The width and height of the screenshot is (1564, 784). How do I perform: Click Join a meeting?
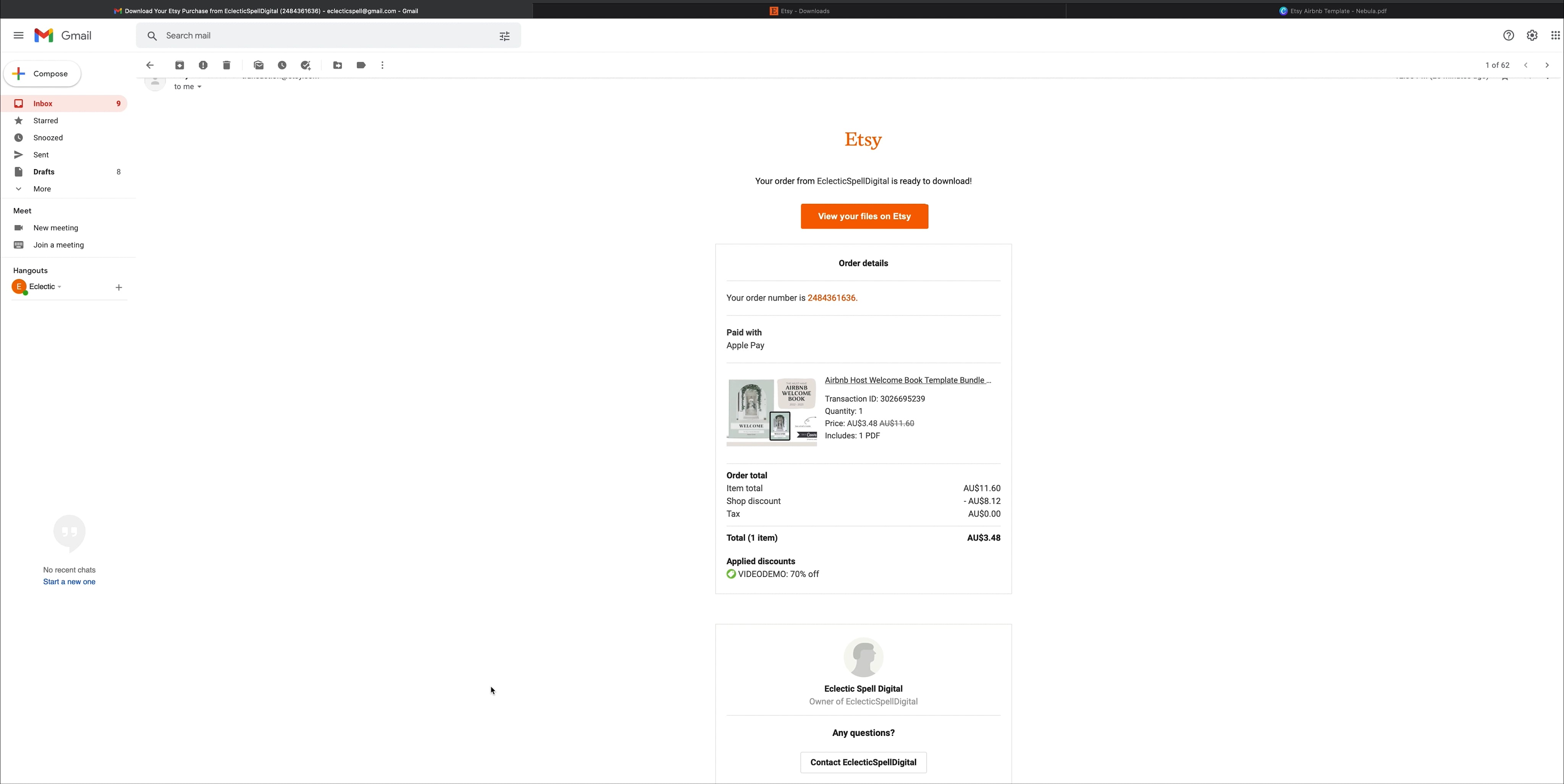pyautogui.click(x=58, y=245)
